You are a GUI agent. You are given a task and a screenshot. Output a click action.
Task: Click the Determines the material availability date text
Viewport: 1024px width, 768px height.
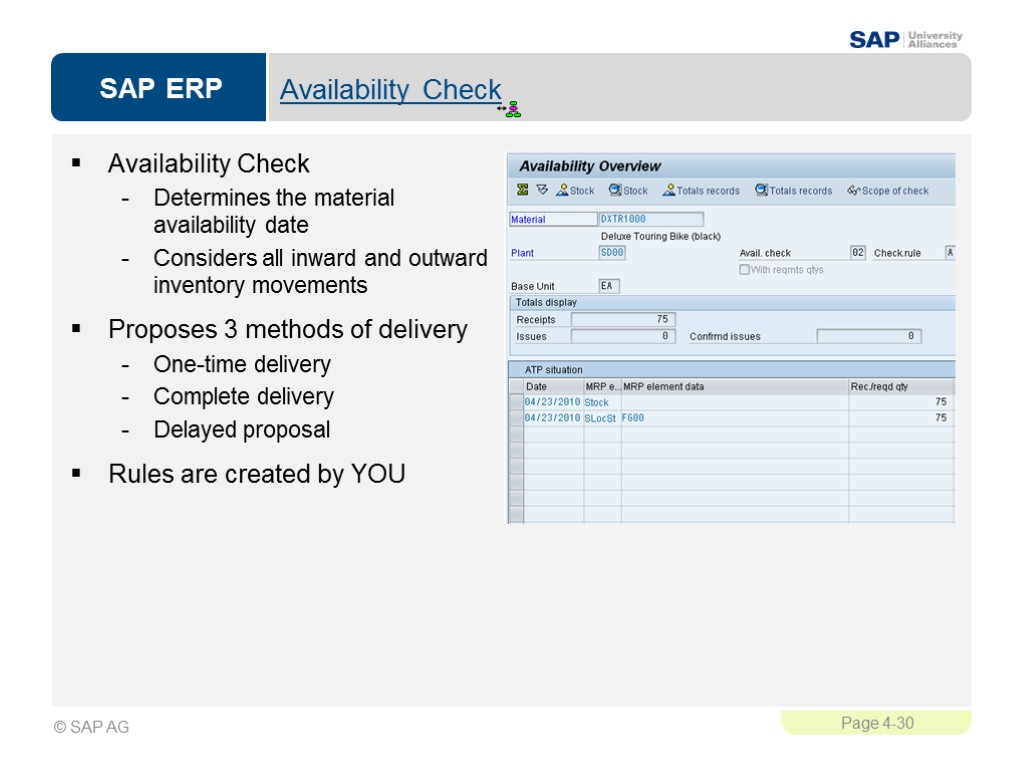tap(274, 211)
